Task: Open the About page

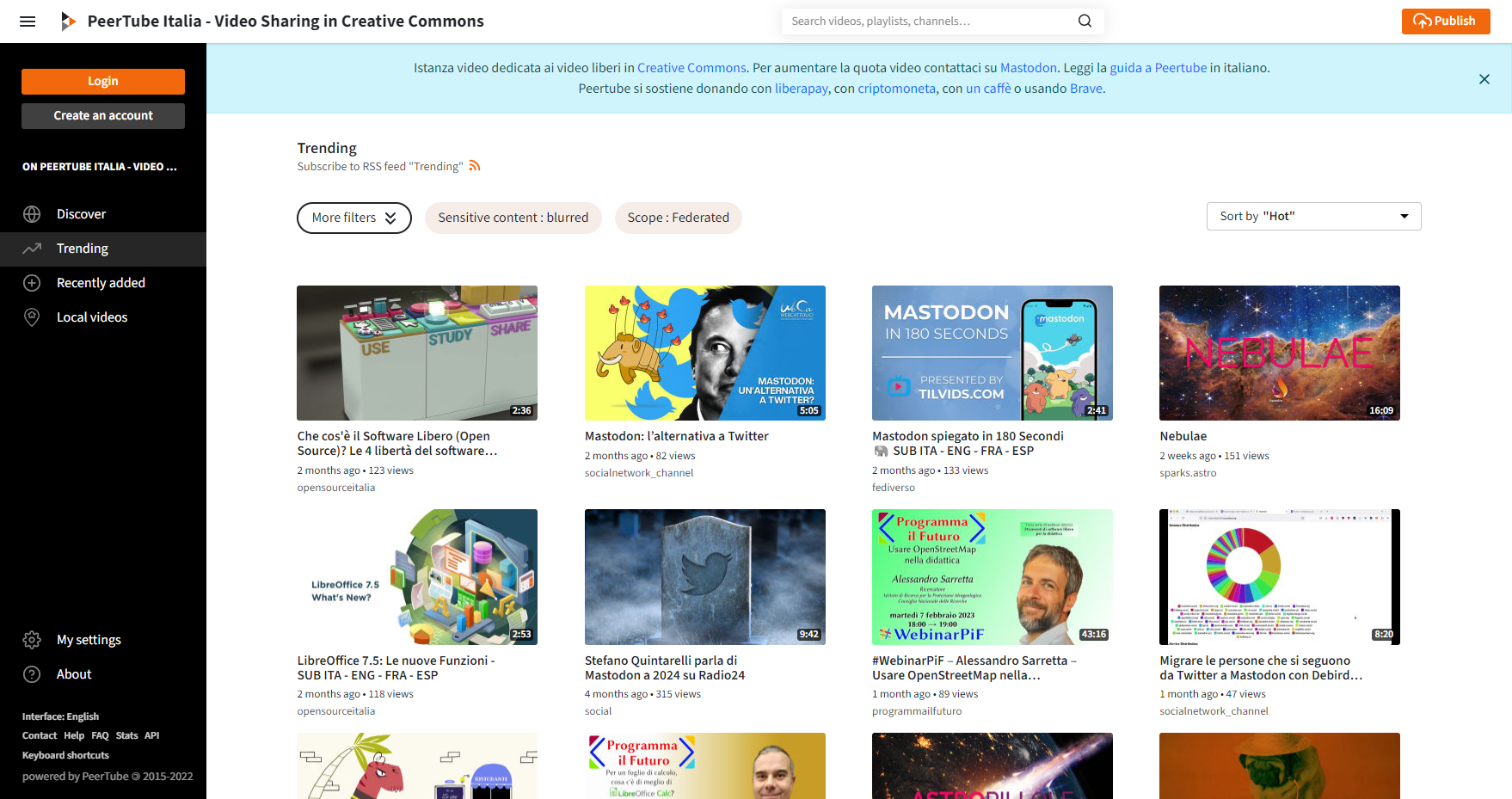Action: click(74, 674)
